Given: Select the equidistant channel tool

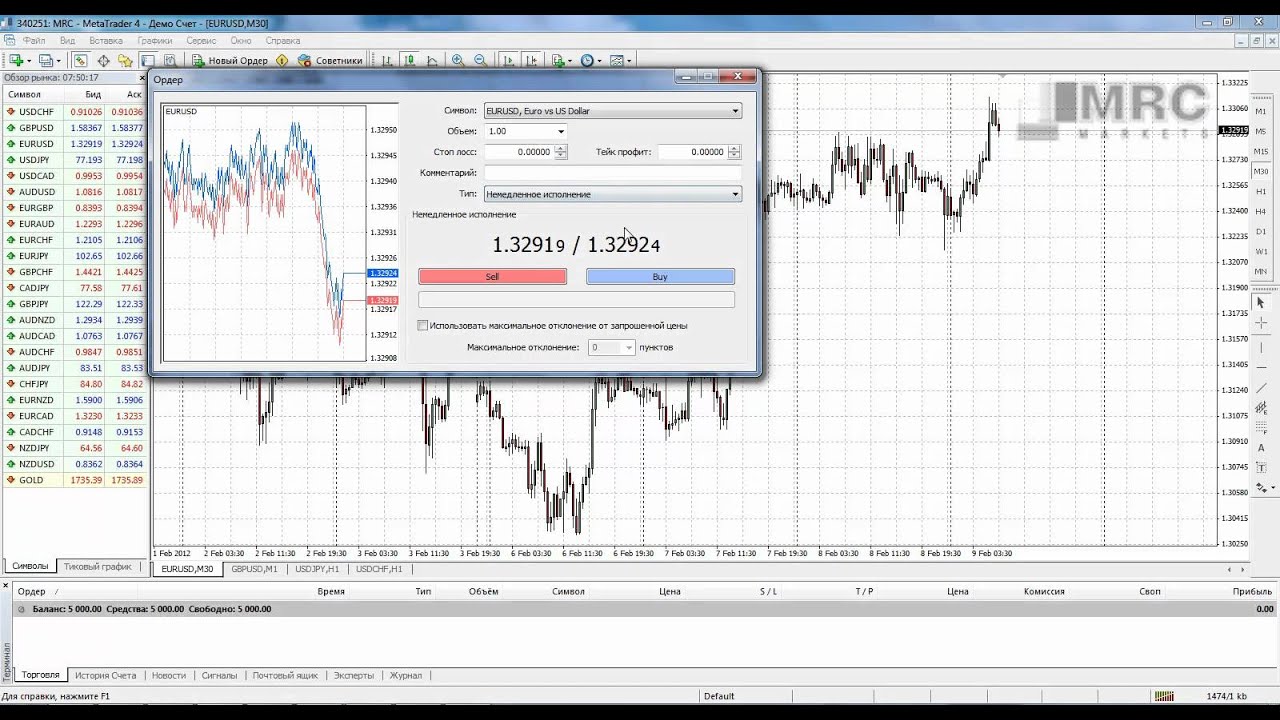Looking at the screenshot, I should [1261, 407].
